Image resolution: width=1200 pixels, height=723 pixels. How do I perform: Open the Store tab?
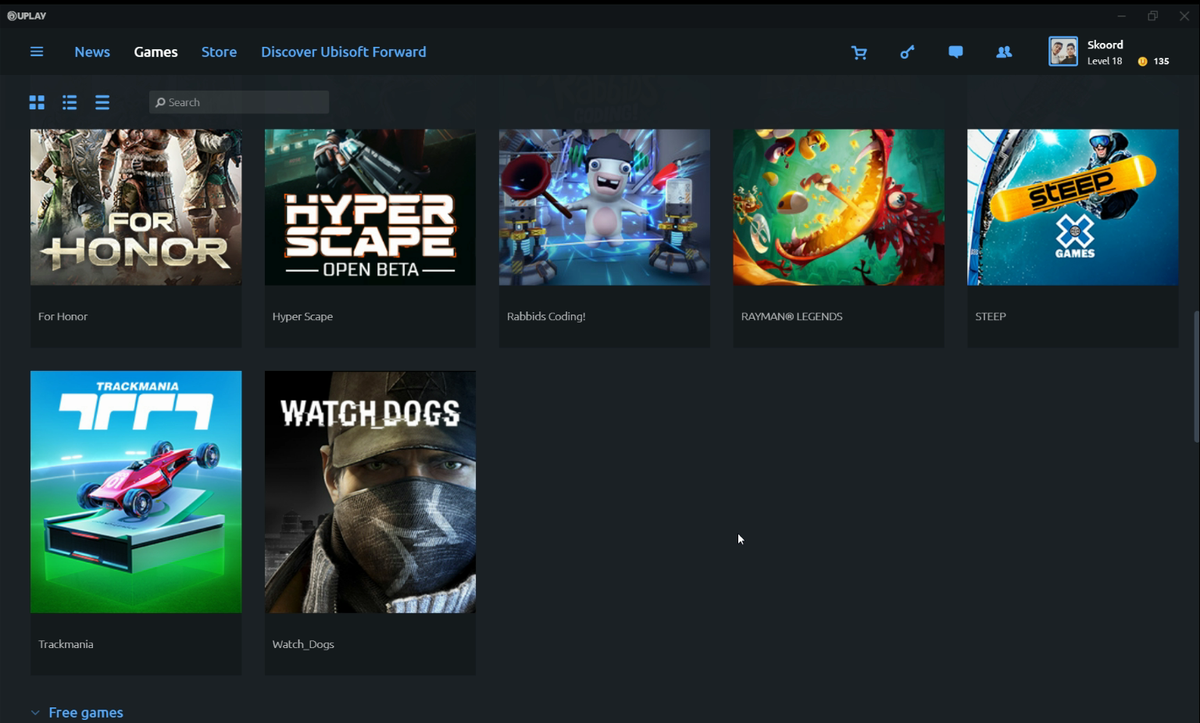(x=219, y=52)
